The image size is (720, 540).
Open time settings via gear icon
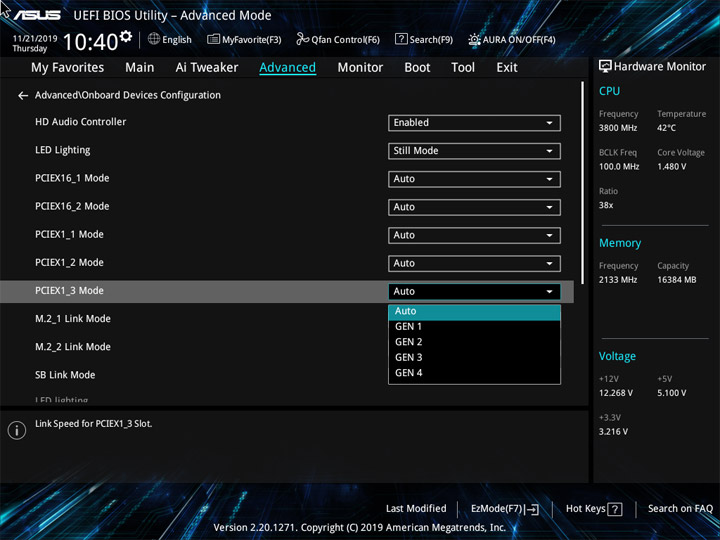[x=126, y=36]
